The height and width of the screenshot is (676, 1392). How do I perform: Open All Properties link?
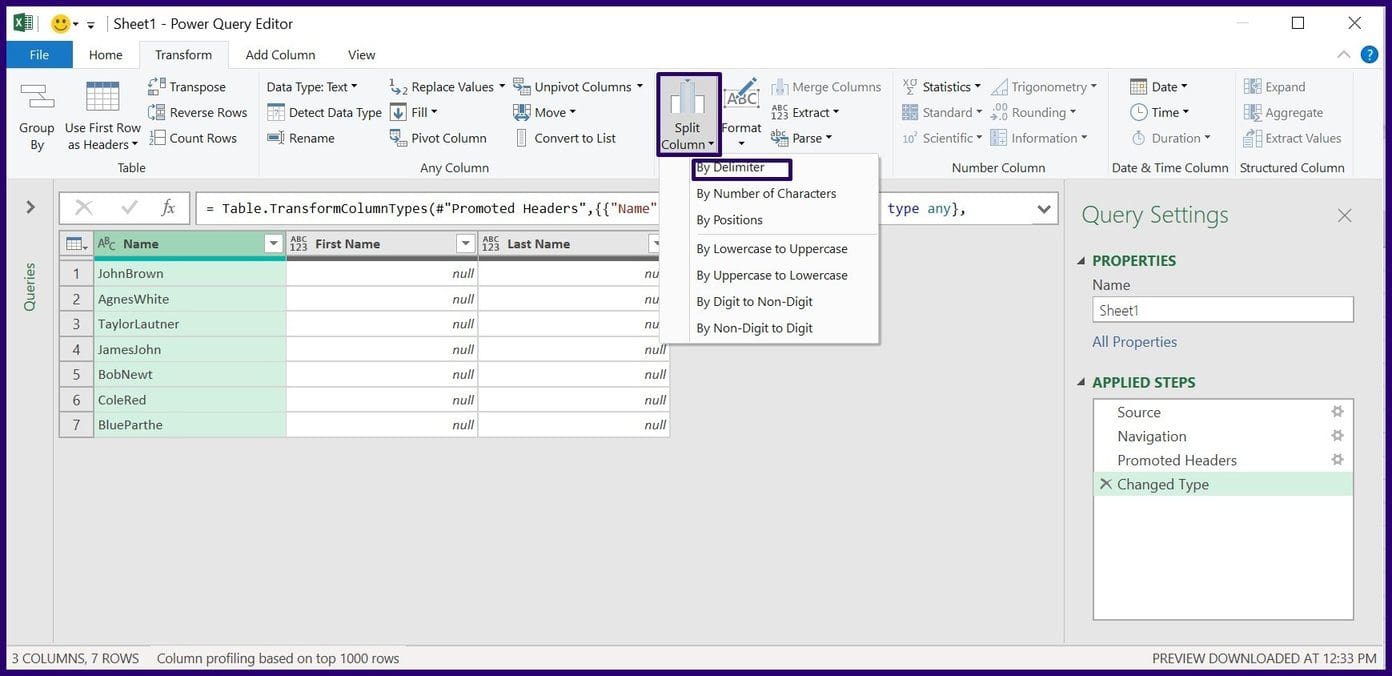1134,342
